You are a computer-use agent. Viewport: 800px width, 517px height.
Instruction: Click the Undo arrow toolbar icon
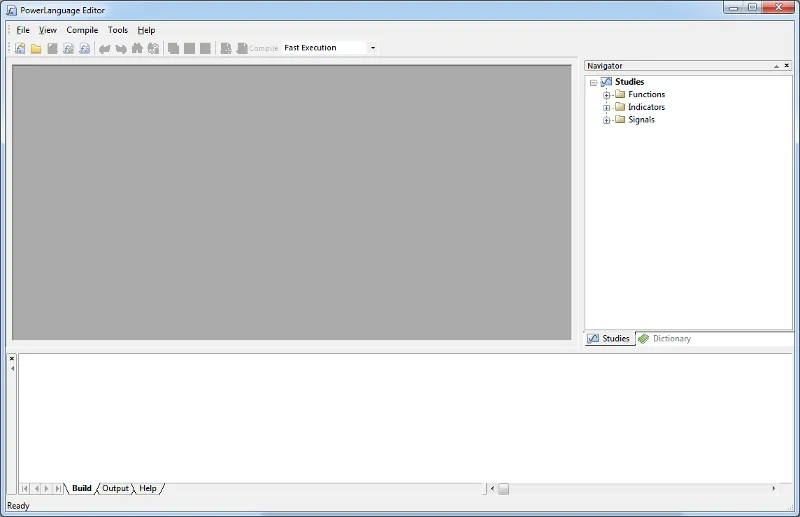[x=105, y=48]
